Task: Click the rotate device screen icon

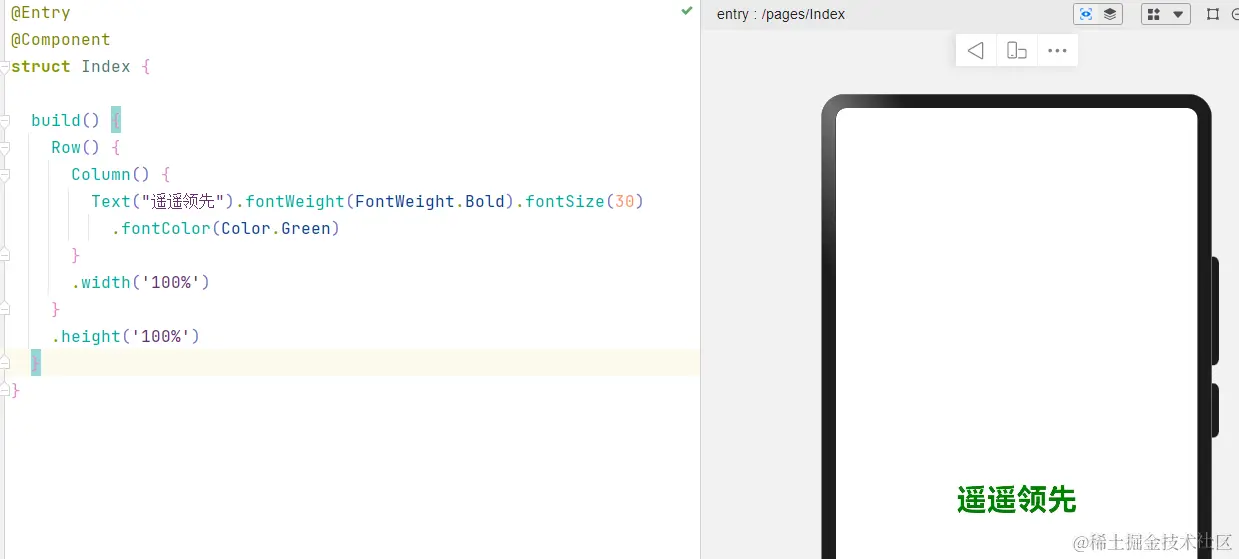Action: [1017, 50]
